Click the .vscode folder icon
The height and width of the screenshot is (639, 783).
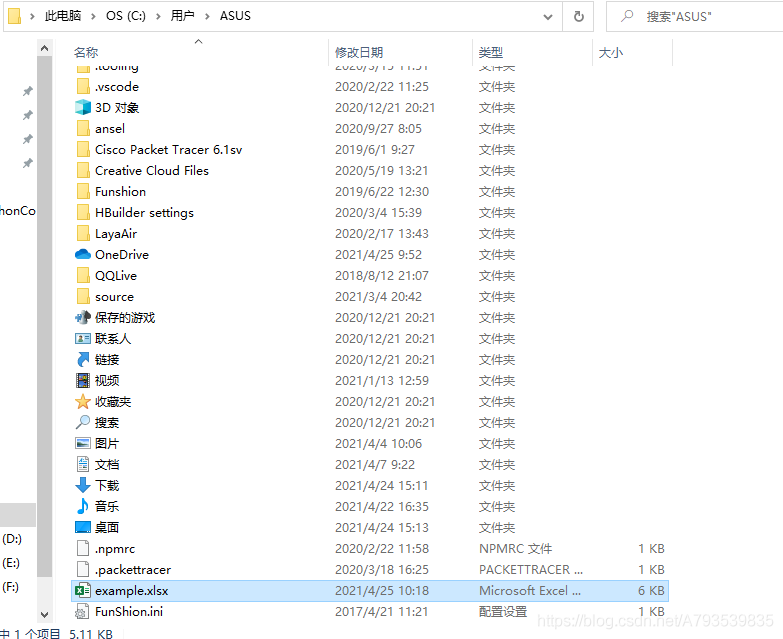pos(83,86)
